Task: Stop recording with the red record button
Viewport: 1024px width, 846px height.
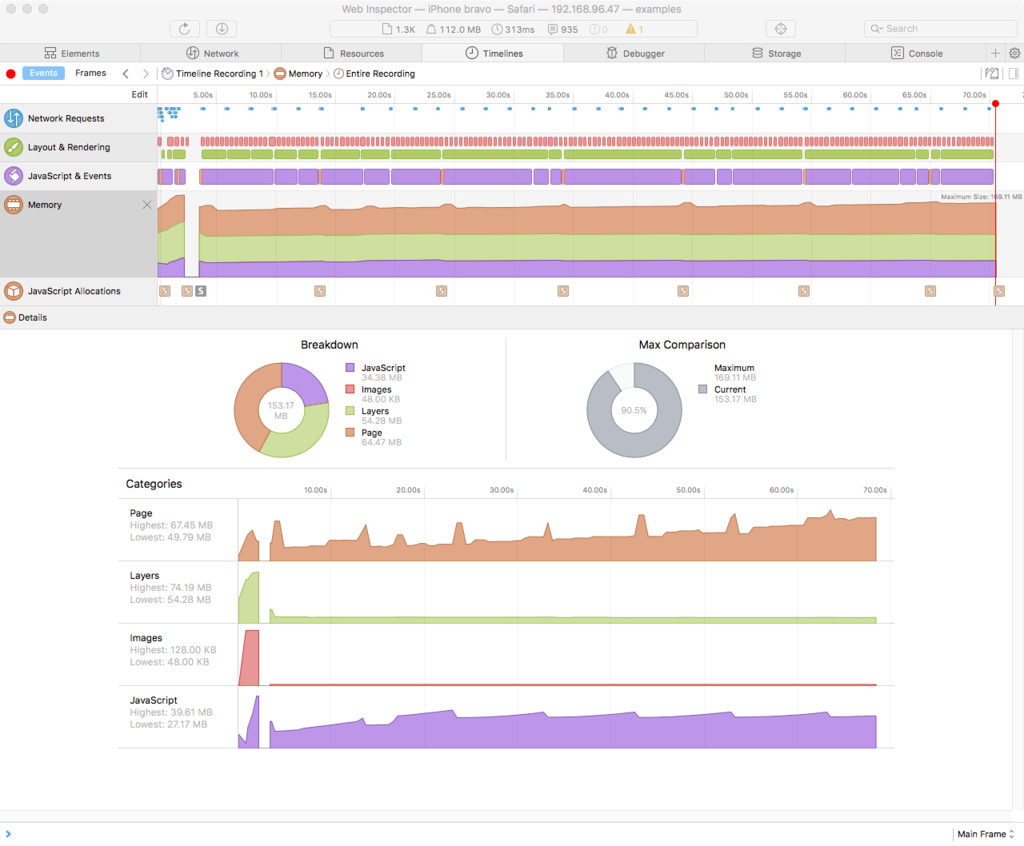Action: pos(10,74)
